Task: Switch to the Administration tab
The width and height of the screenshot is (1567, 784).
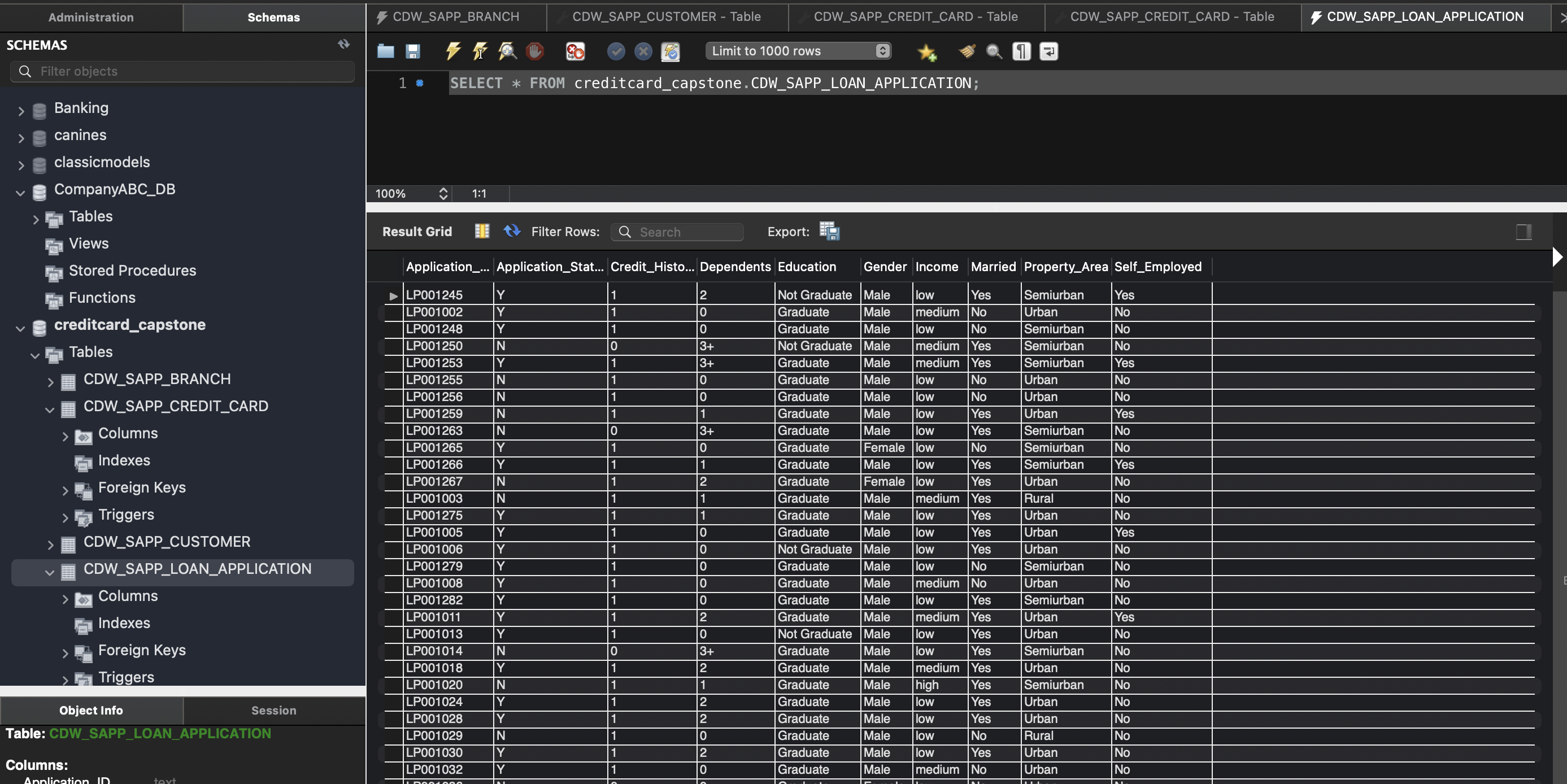Action: pos(90,17)
